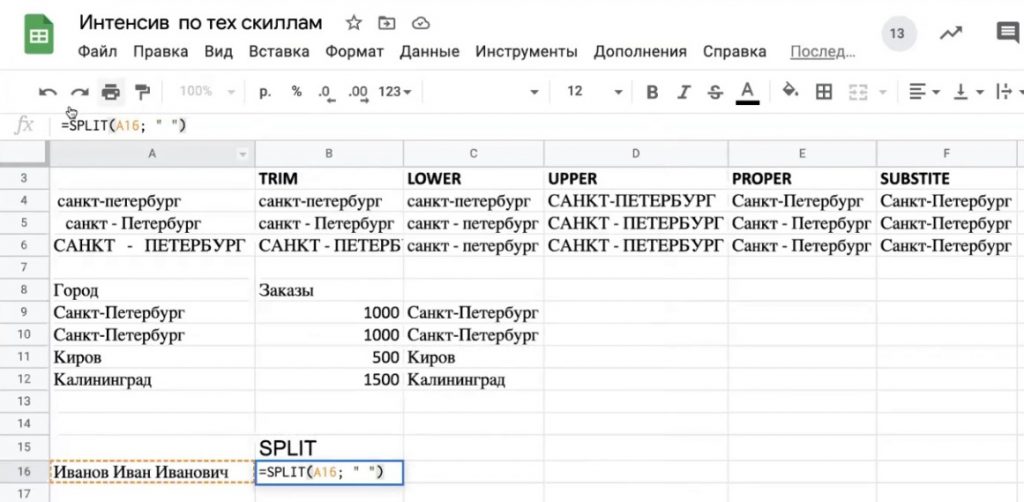Image resolution: width=1024 pixels, height=502 pixels.
Task: Select Калининград in column A
Action: (x=152, y=379)
